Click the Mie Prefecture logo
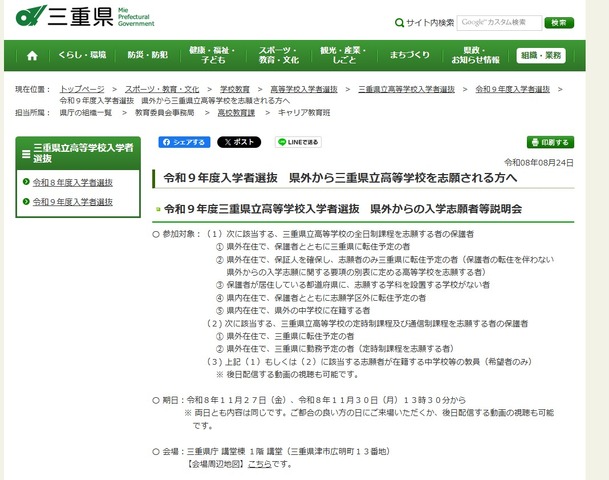The width and height of the screenshot is (609, 480). point(85,16)
